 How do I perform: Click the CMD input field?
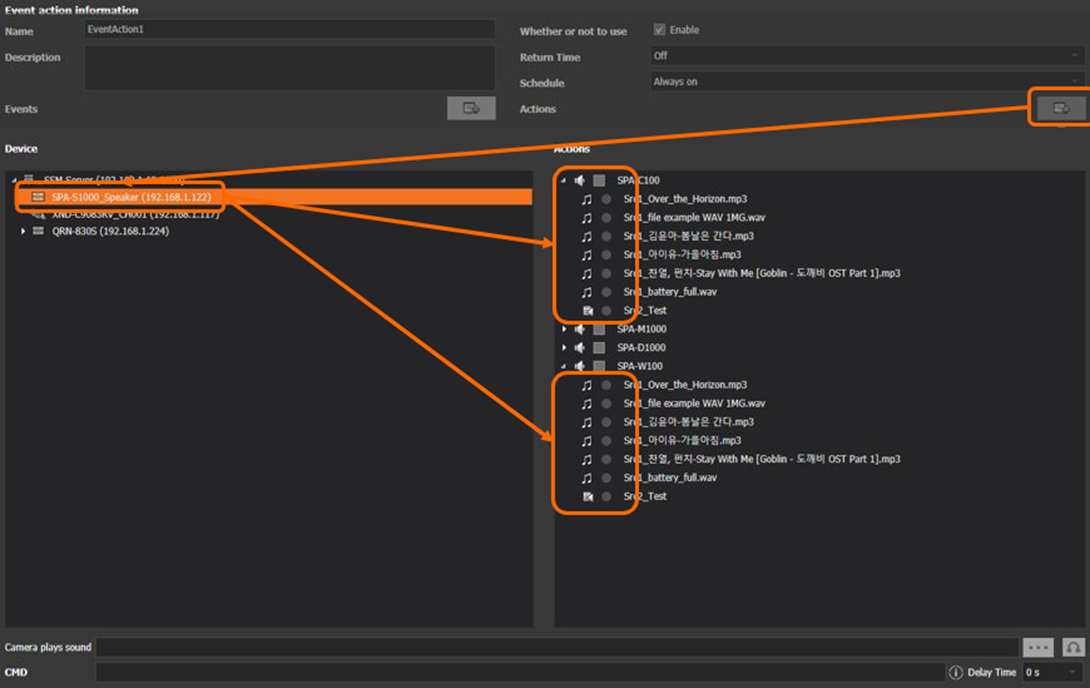coord(520,673)
